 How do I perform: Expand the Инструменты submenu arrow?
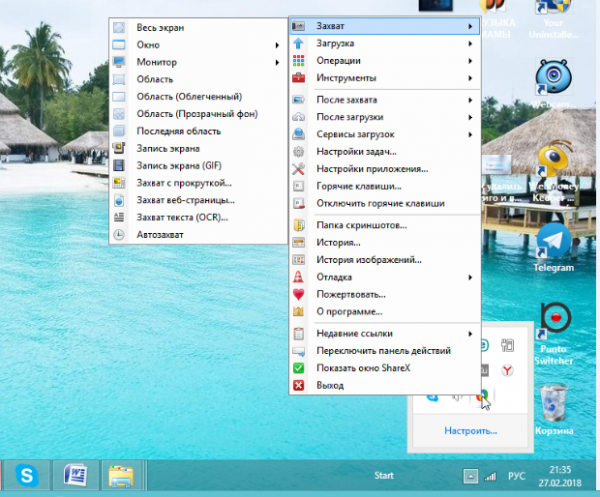(x=470, y=78)
